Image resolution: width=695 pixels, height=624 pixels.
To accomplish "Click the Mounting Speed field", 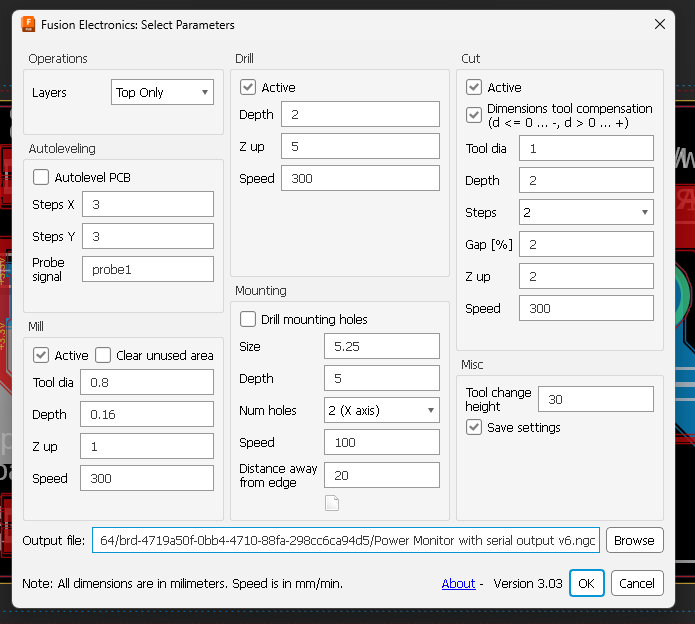I will tap(382, 442).
